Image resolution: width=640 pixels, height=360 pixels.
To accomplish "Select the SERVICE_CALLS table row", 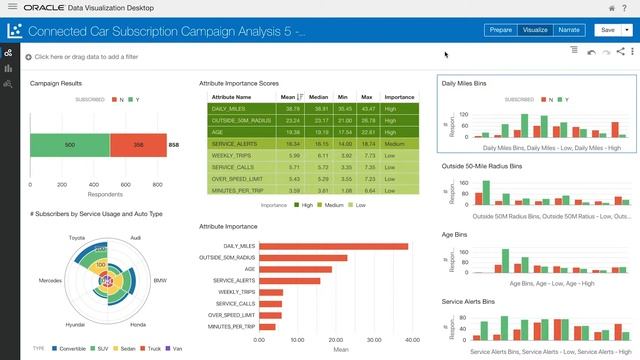I will [313, 167].
